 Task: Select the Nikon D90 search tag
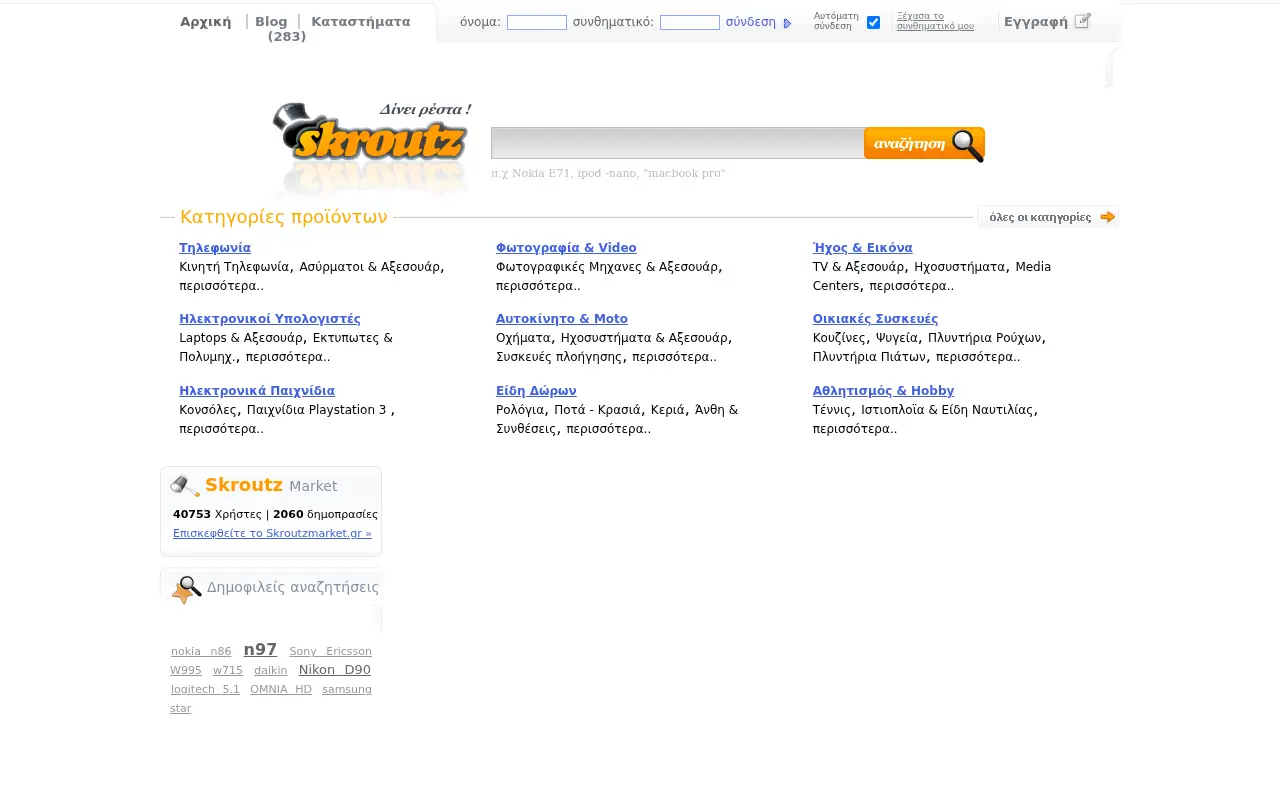(335, 670)
